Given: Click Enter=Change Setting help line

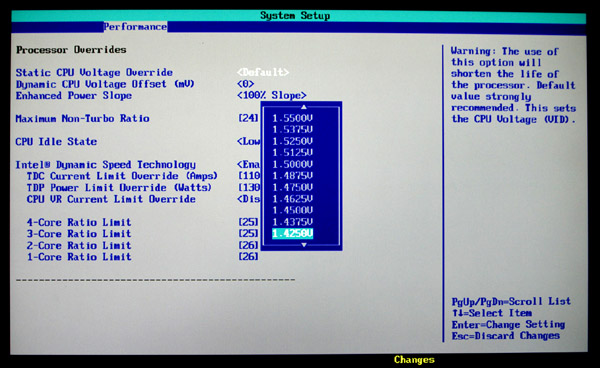Looking at the screenshot, I should (508, 324).
